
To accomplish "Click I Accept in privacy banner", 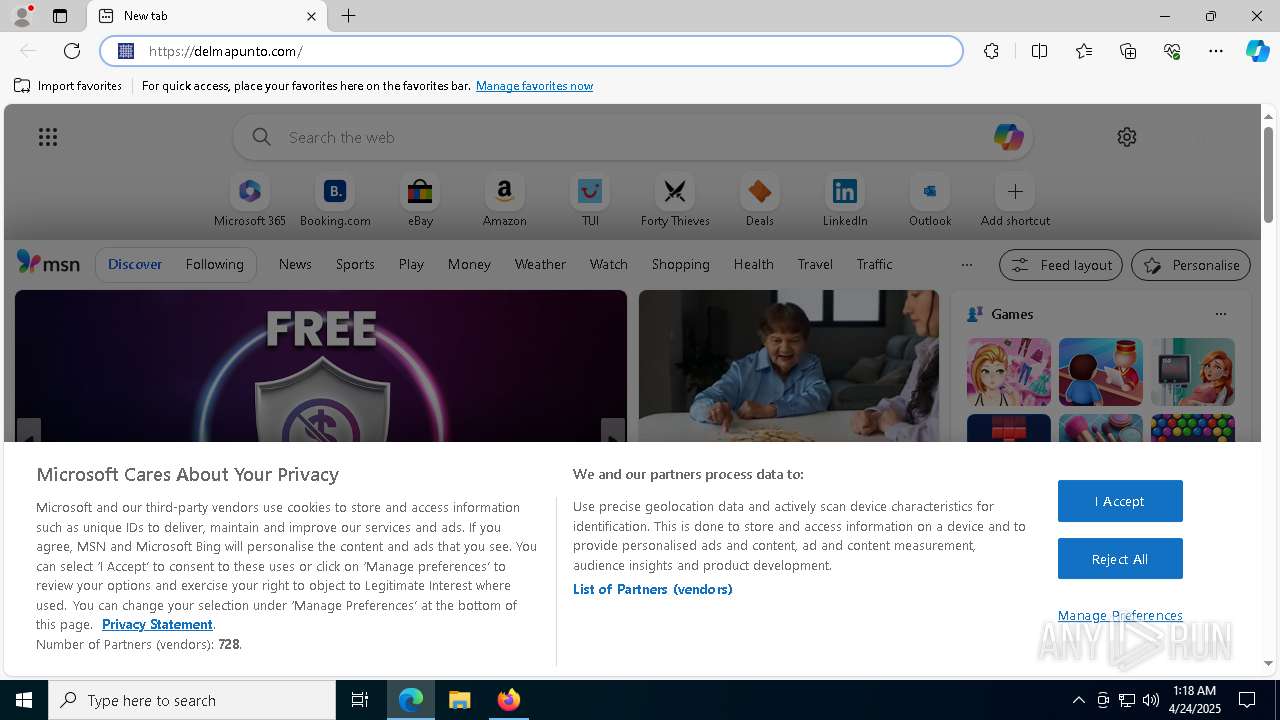I will (1120, 501).
